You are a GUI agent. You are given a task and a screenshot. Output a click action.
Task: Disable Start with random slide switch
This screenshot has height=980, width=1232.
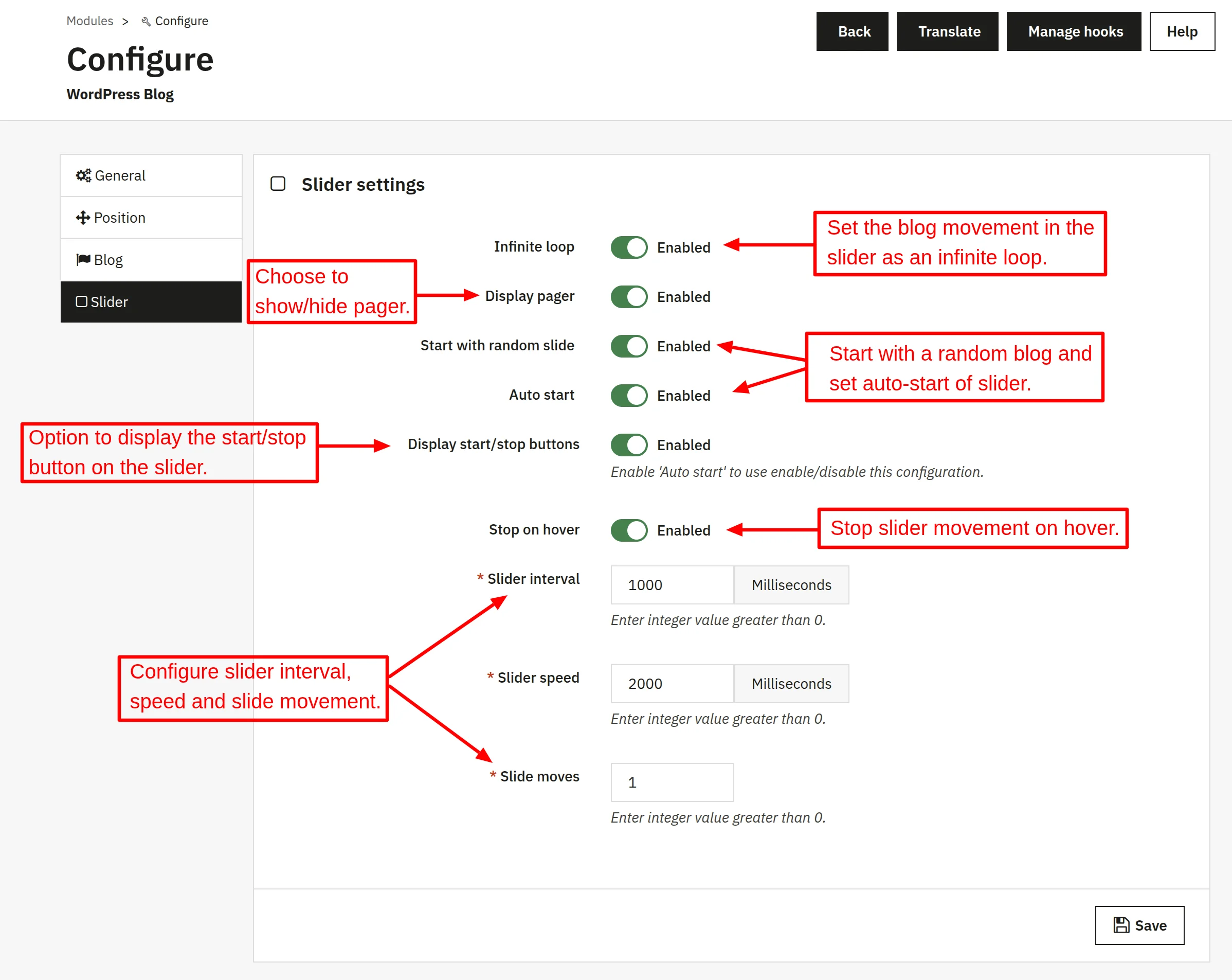point(628,346)
